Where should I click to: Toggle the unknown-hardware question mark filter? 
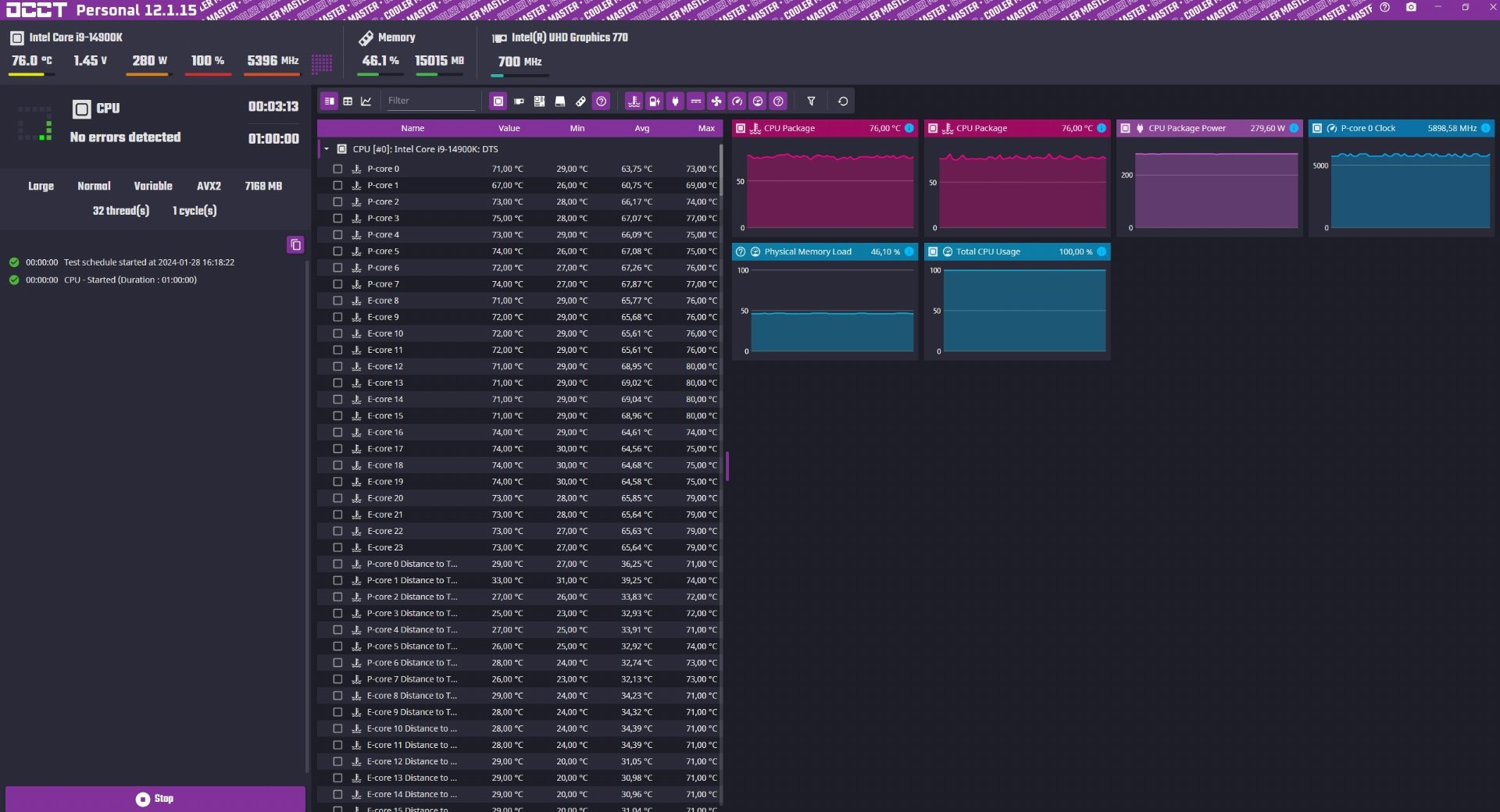[601, 101]
